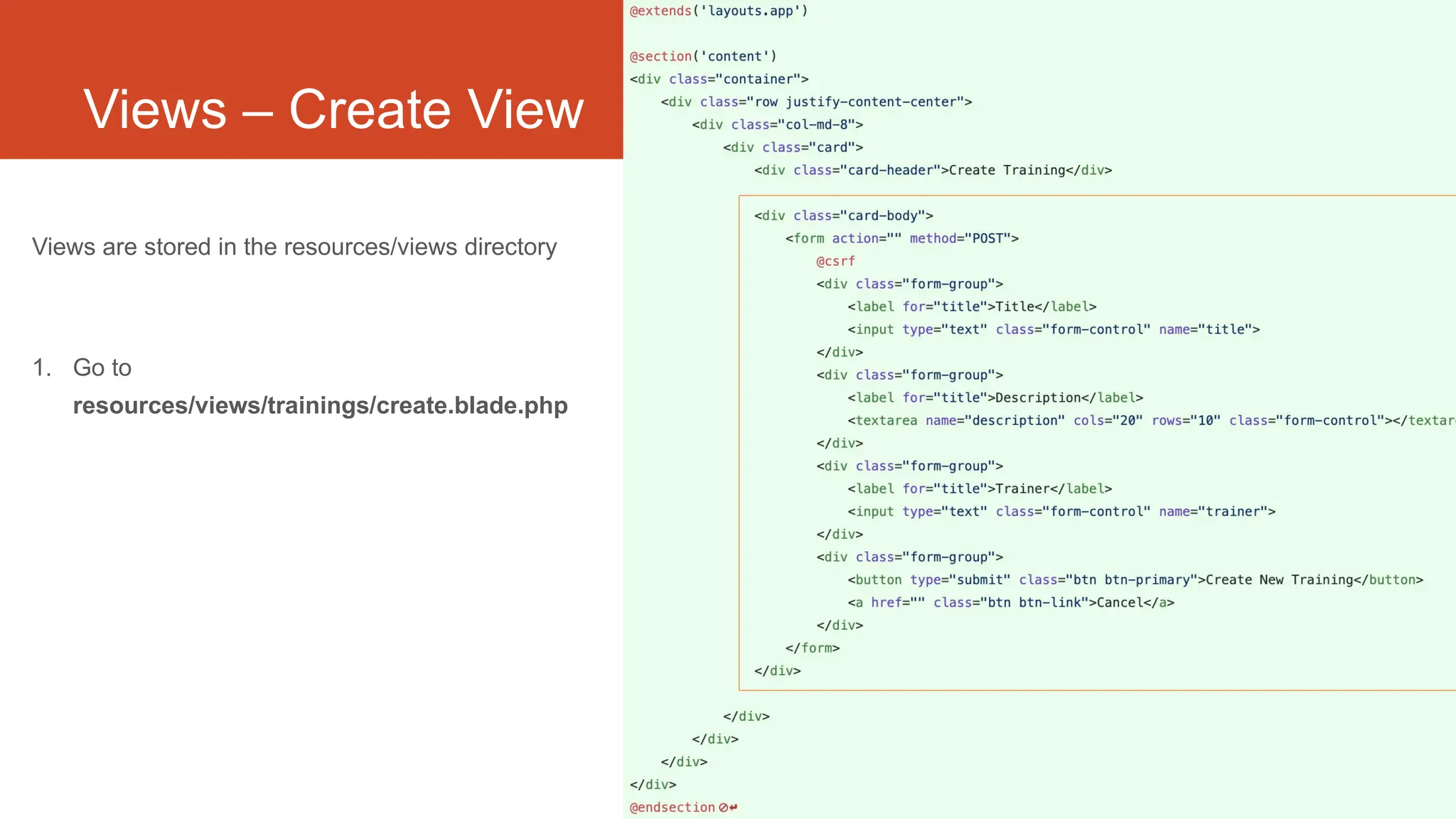Click the closing </form> tag line
This screenshot has width=1456, height=819.
(x=813, y=648)
